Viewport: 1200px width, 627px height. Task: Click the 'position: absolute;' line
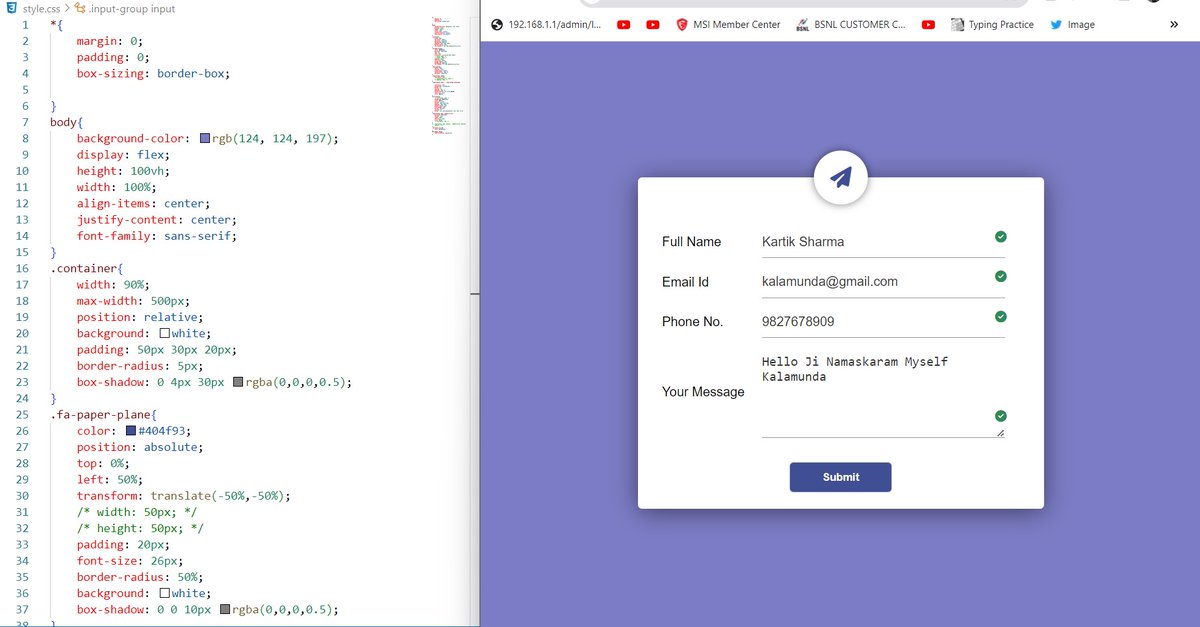(140, 447)
